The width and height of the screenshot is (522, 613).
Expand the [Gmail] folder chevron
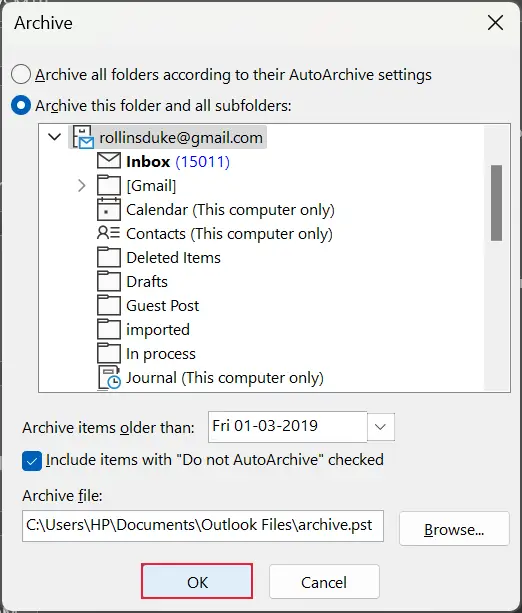(x=81, y=185)
